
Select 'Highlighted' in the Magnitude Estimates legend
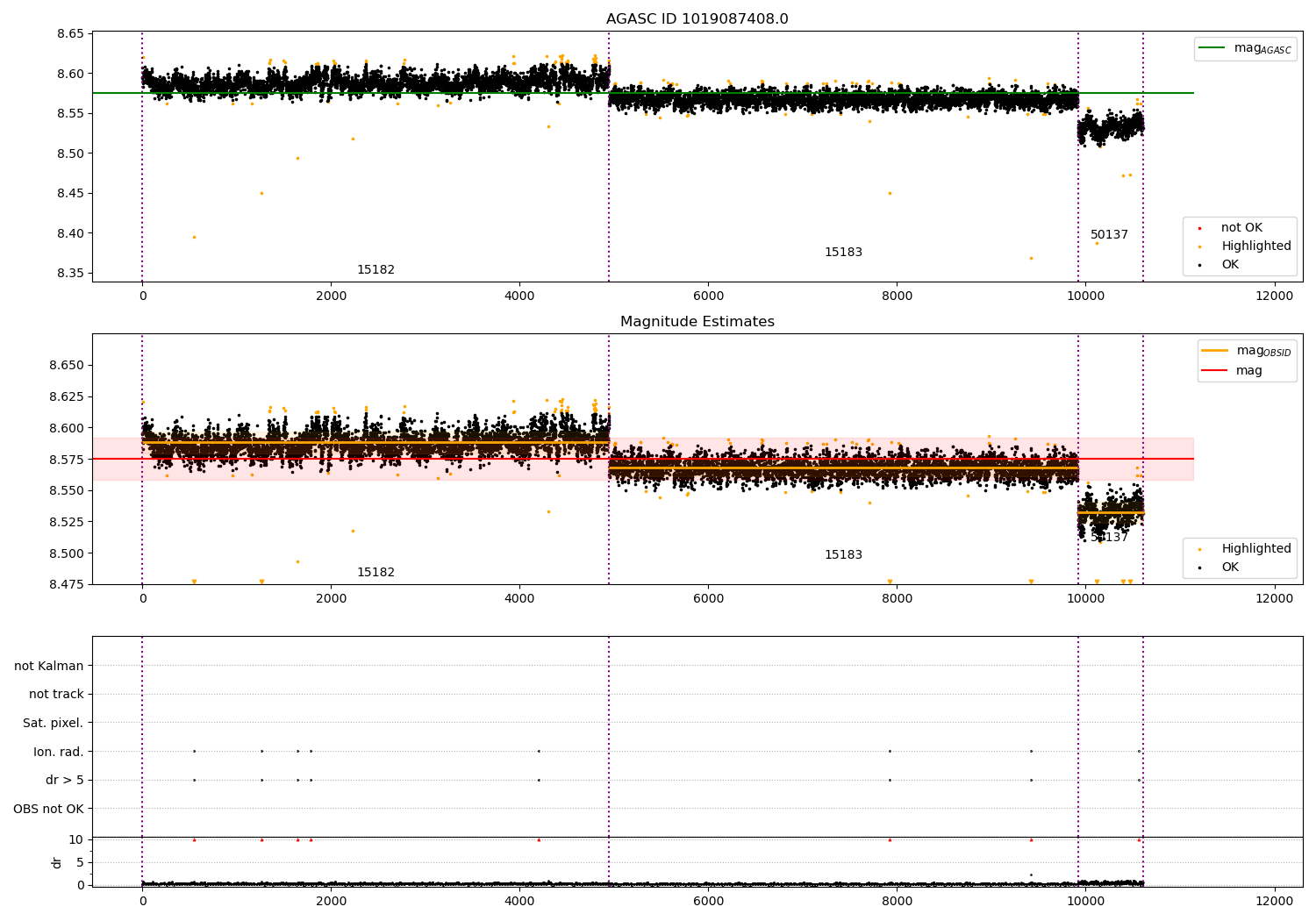tap(1255, 549)
